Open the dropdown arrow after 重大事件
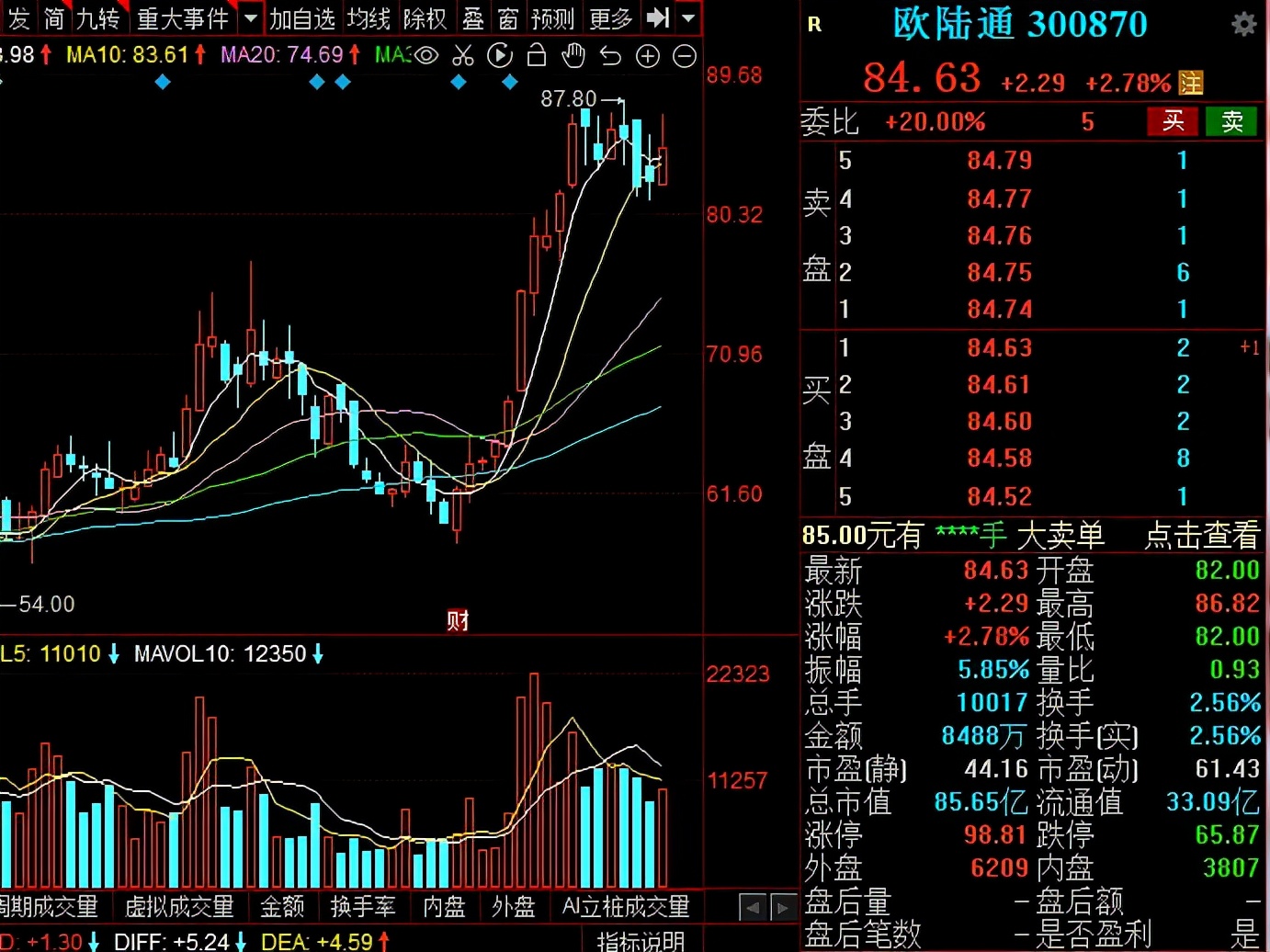1270x952 pixels. (250, 17)
